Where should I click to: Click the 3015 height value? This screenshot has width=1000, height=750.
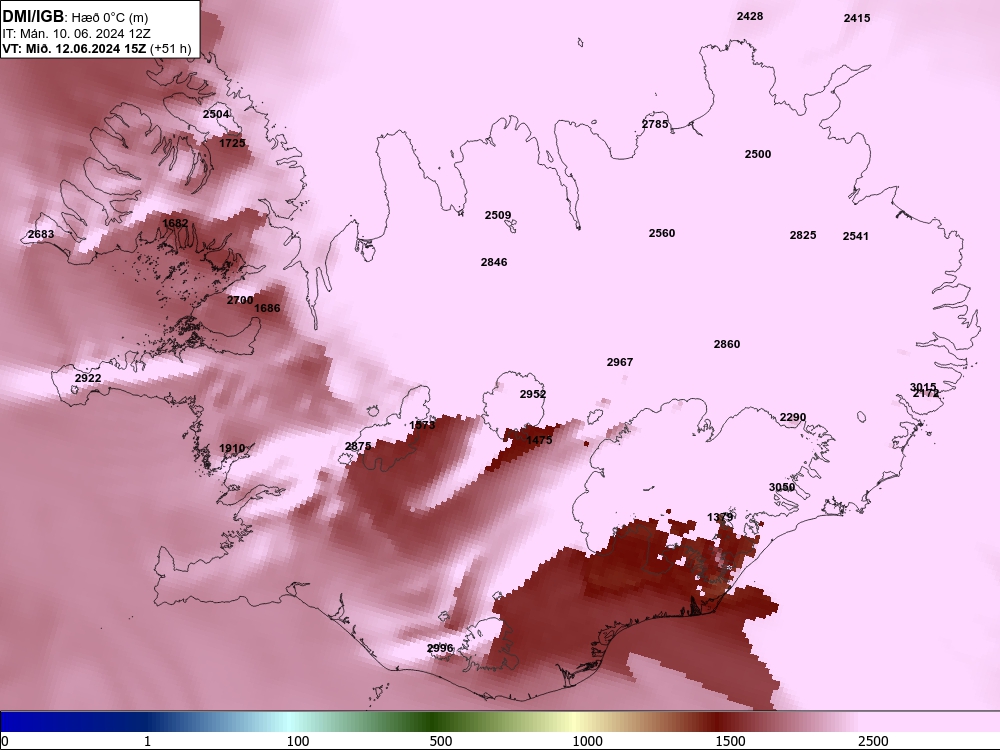click(922, 386)
